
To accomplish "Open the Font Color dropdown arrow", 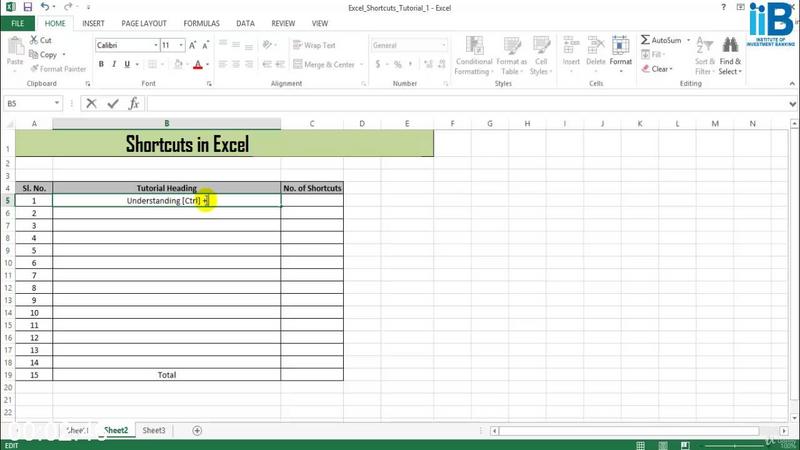I will coord(208,65).
